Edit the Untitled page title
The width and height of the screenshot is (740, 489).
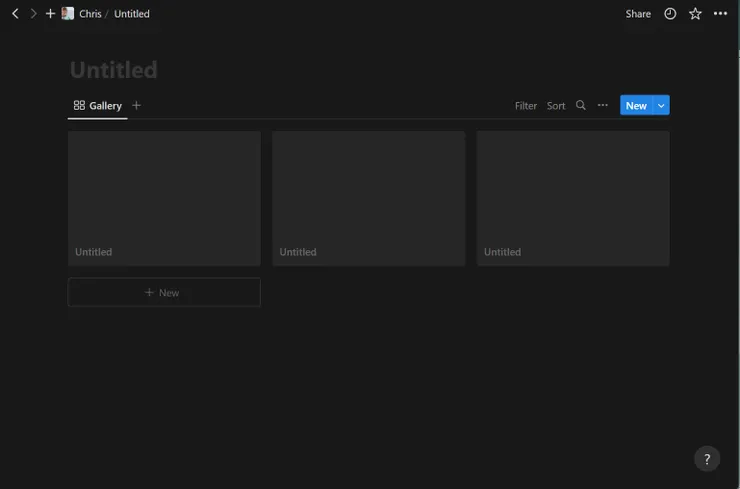point(113,70)
